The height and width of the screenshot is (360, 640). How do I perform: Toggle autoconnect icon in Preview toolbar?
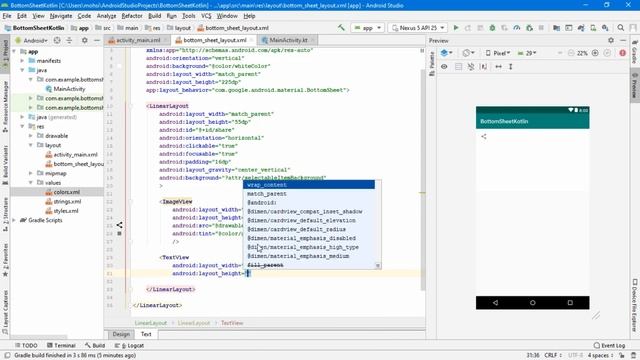coord(471,67)
